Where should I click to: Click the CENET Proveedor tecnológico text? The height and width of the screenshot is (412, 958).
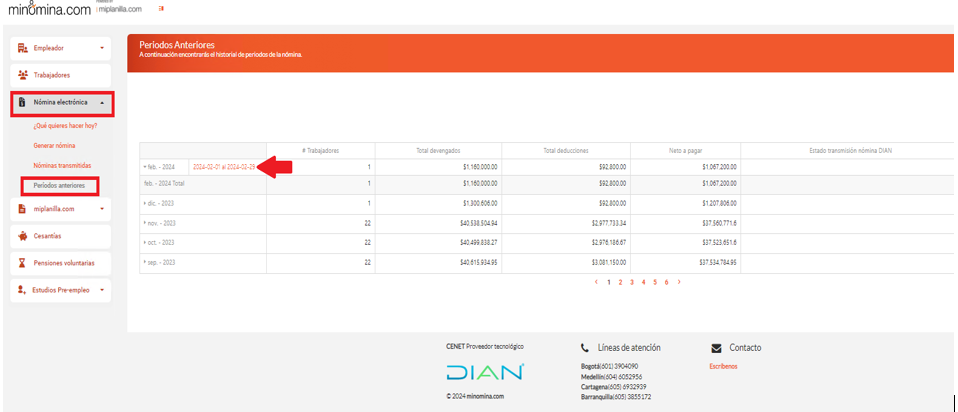484,347
